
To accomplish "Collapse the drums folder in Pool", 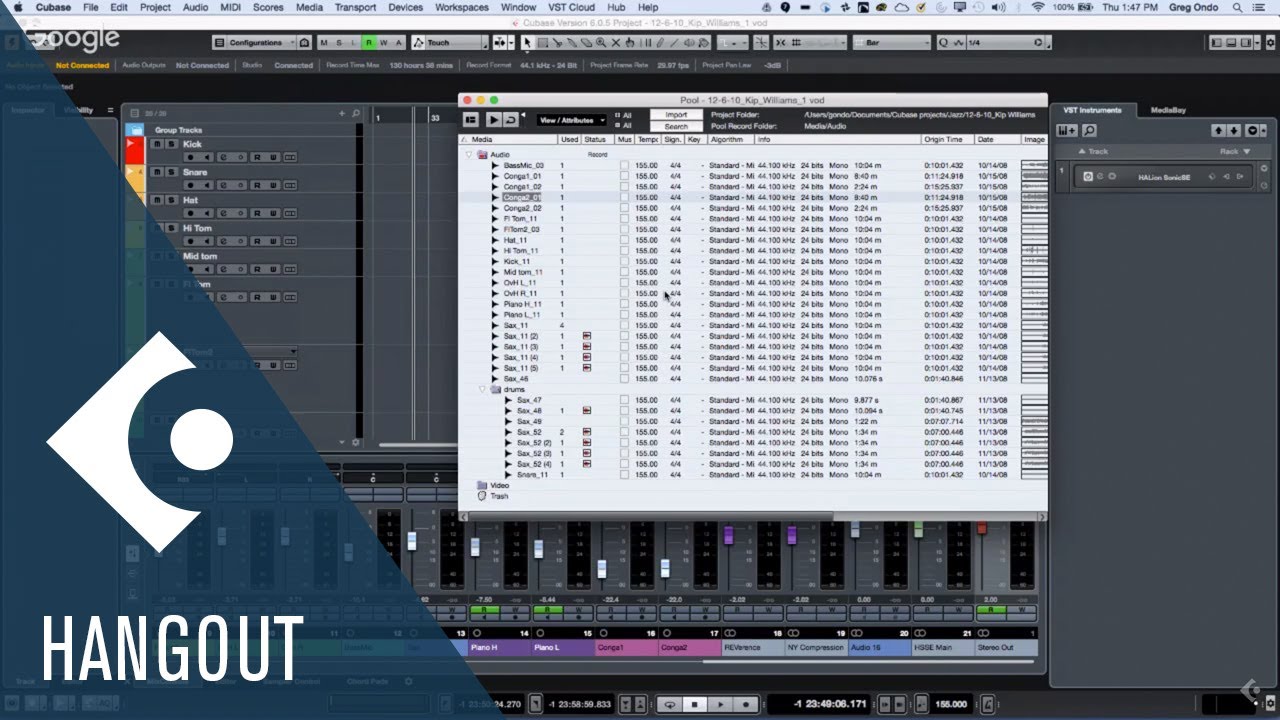I will [483, 390].
